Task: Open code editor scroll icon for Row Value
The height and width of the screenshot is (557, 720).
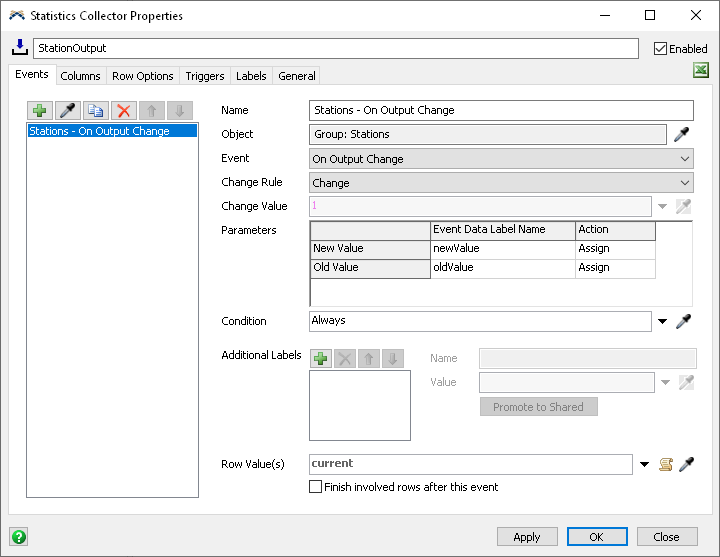Action: (x=665, y=464)
